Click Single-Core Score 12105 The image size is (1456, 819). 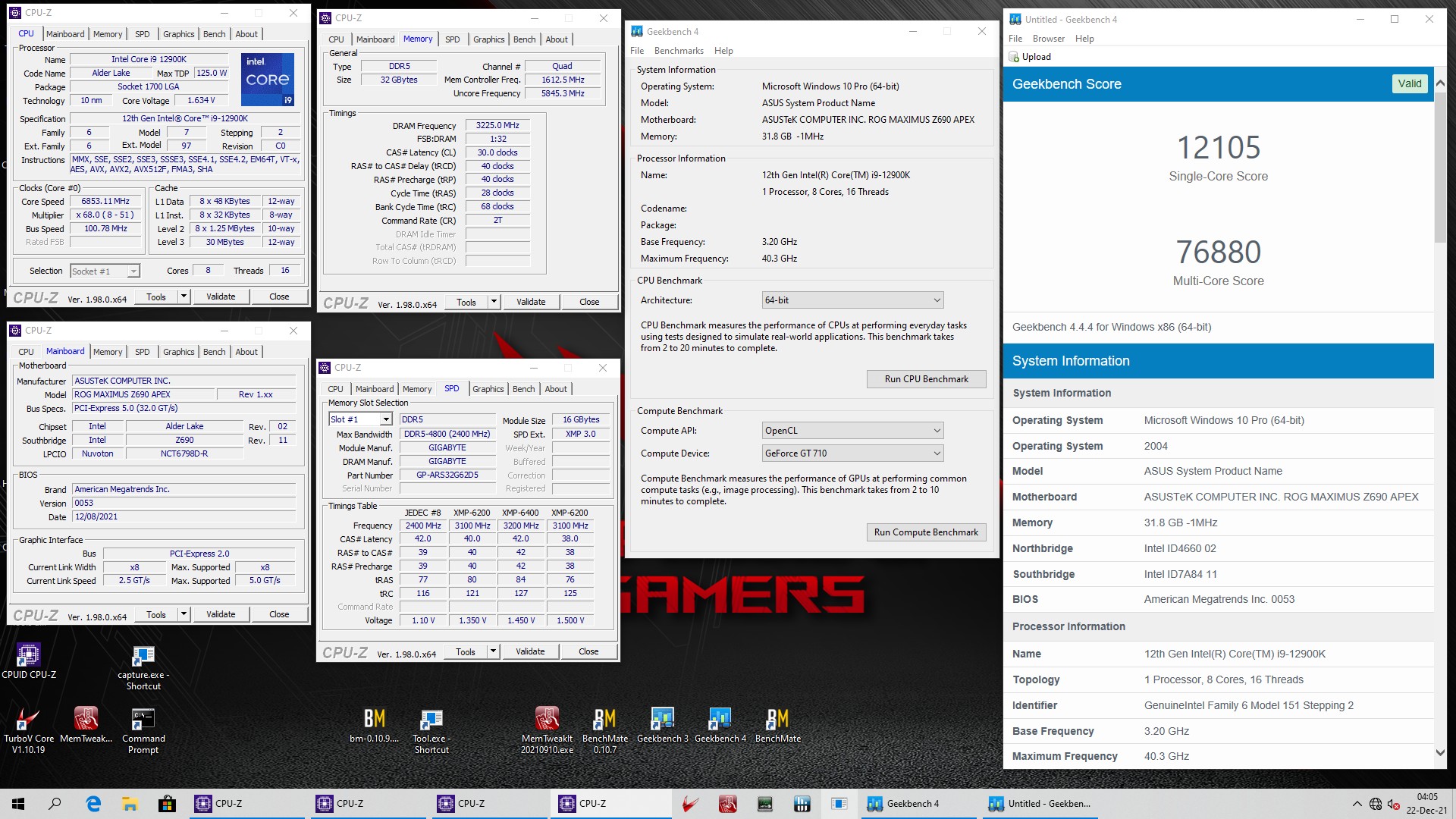(1218, 147)
